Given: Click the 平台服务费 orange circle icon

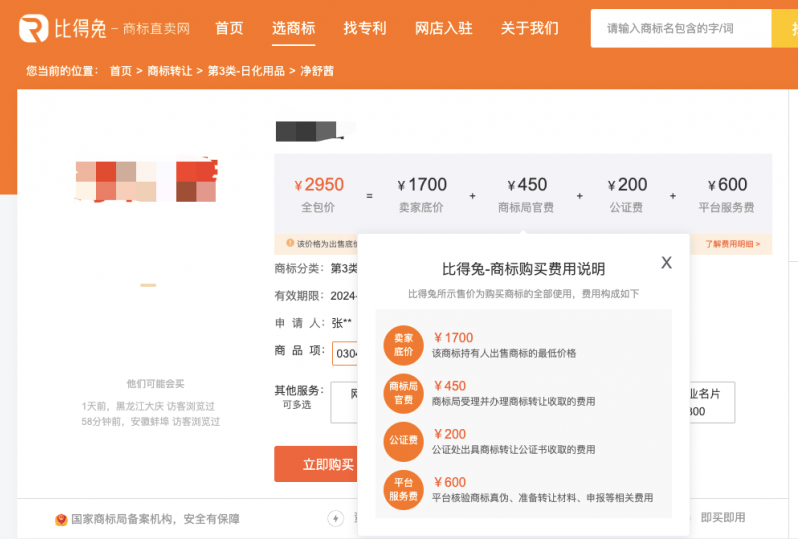Looking at the screenshot, I should (x=404, y=490).
